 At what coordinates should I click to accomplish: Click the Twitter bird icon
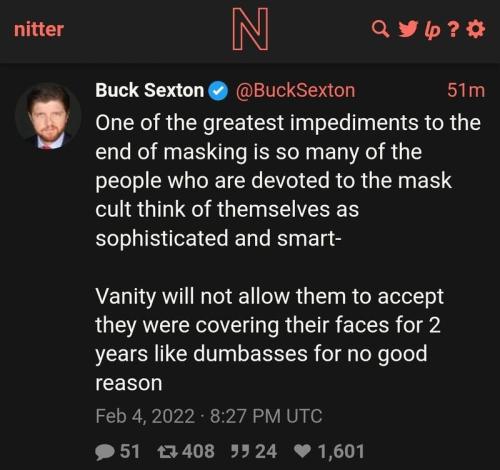pos(409,29)
